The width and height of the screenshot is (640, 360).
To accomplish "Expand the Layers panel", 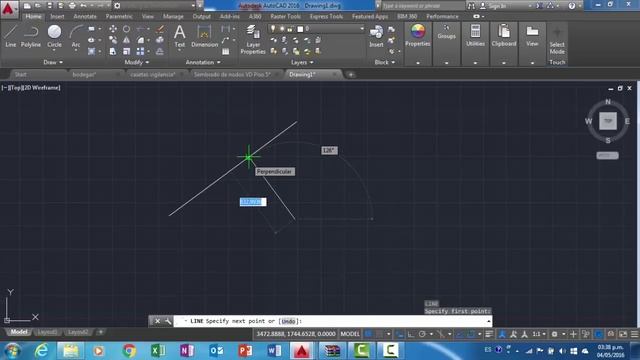I will pyautogui.click(x=302, y=62).
